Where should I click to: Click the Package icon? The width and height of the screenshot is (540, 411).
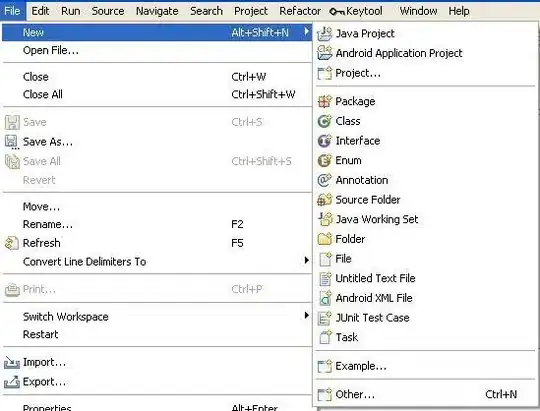[324, 101]
